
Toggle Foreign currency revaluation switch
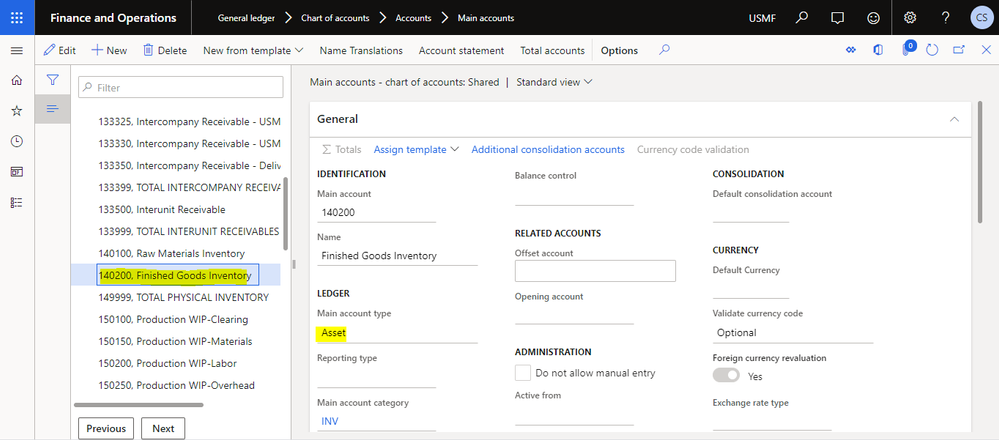click(x=726, y=376)
